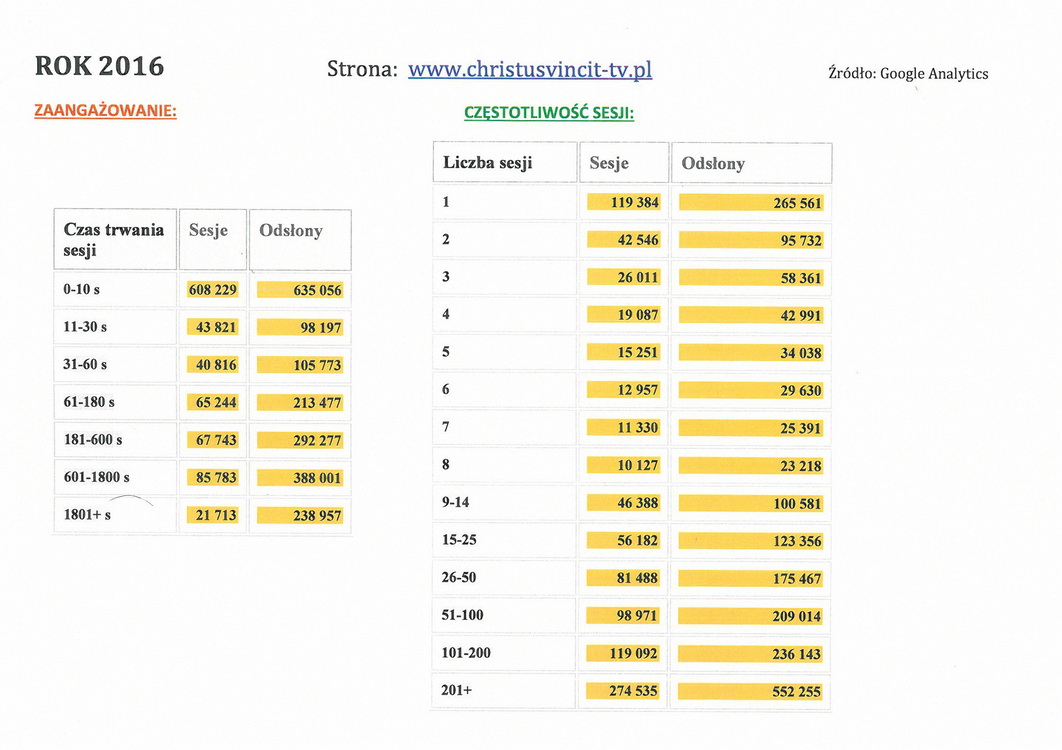The height and width of the screenshot is (750, 1062).
Task: Select the value 608 229
Action: tap(213, 290)
